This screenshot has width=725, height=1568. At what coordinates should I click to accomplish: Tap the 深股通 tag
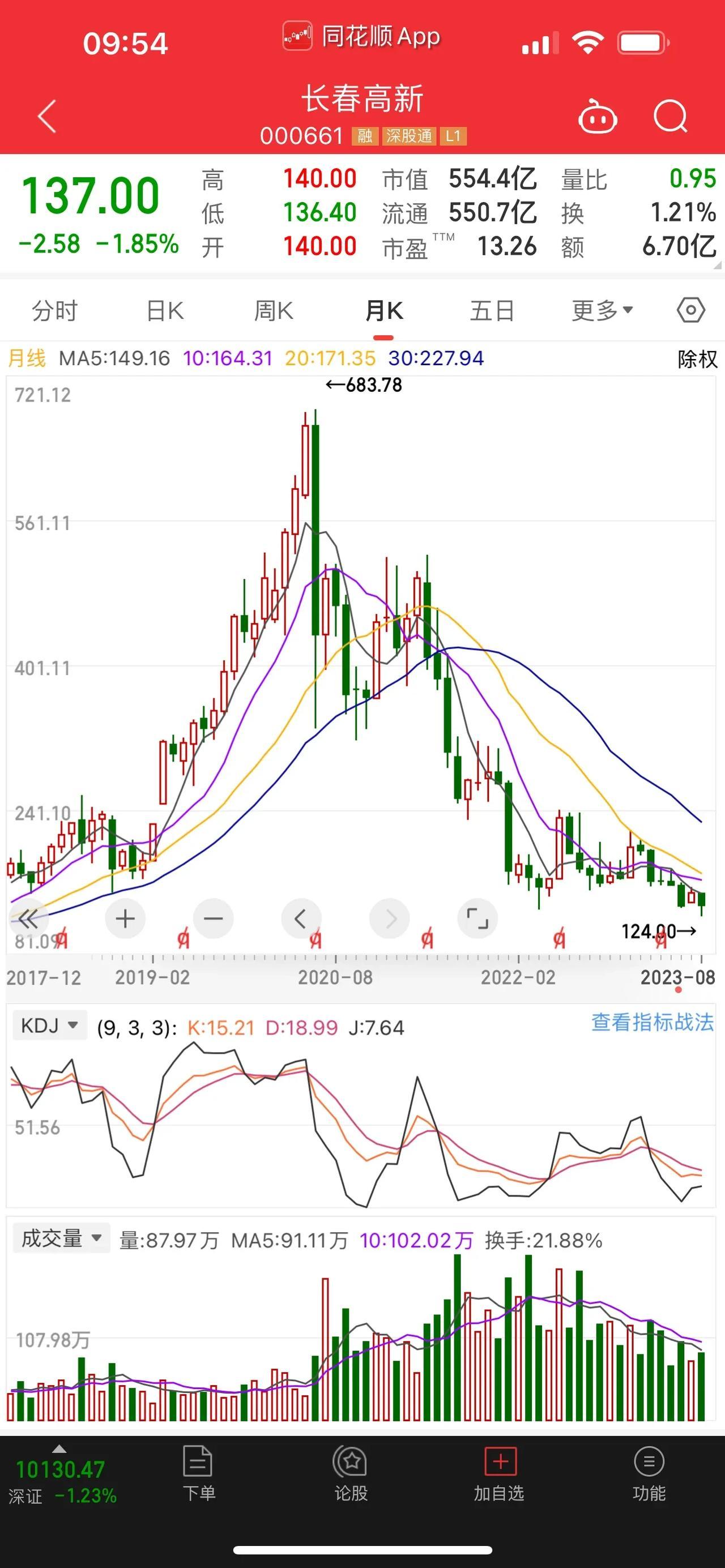coord(408,136)
